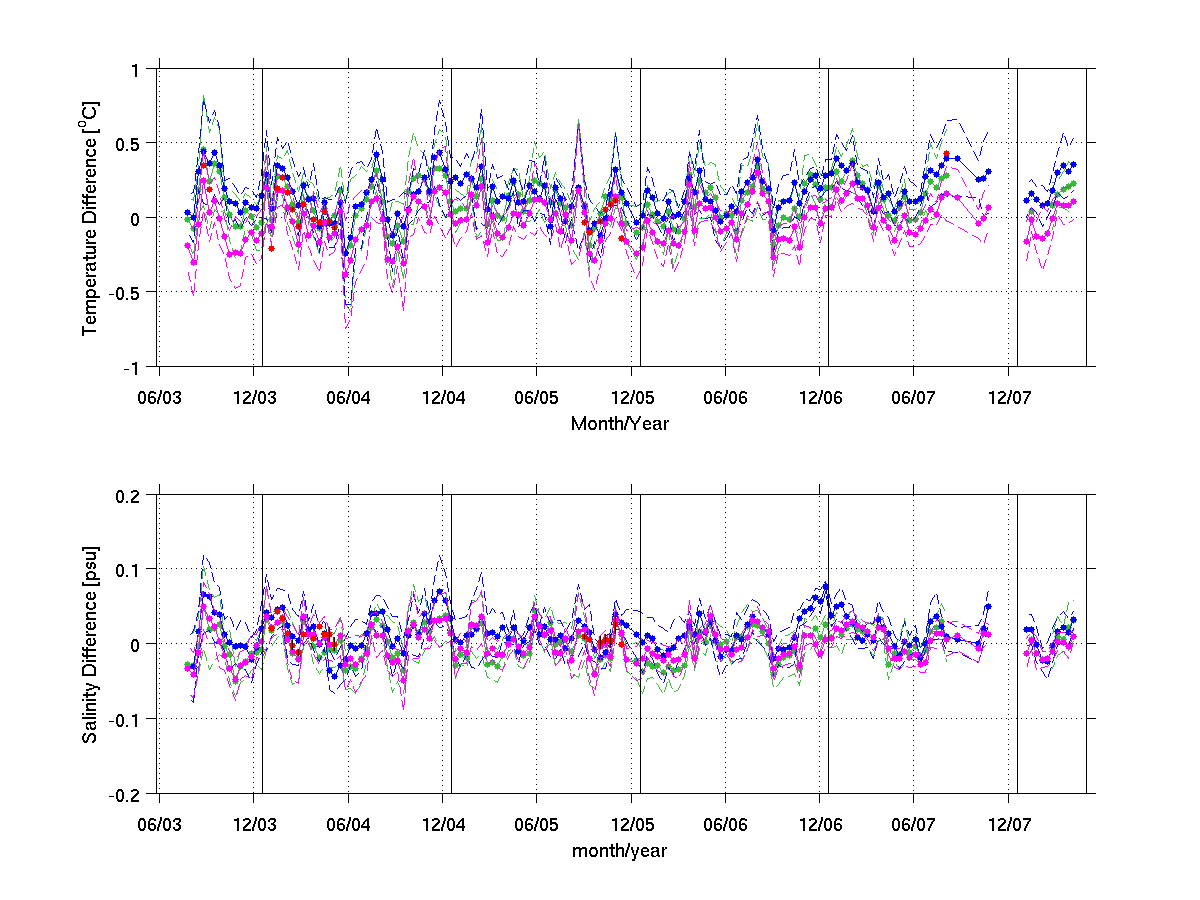The width and height of the screenshot is (1200, 900).
Task: Click '06/06' under the salinity plot
Action: pos(725,825)
